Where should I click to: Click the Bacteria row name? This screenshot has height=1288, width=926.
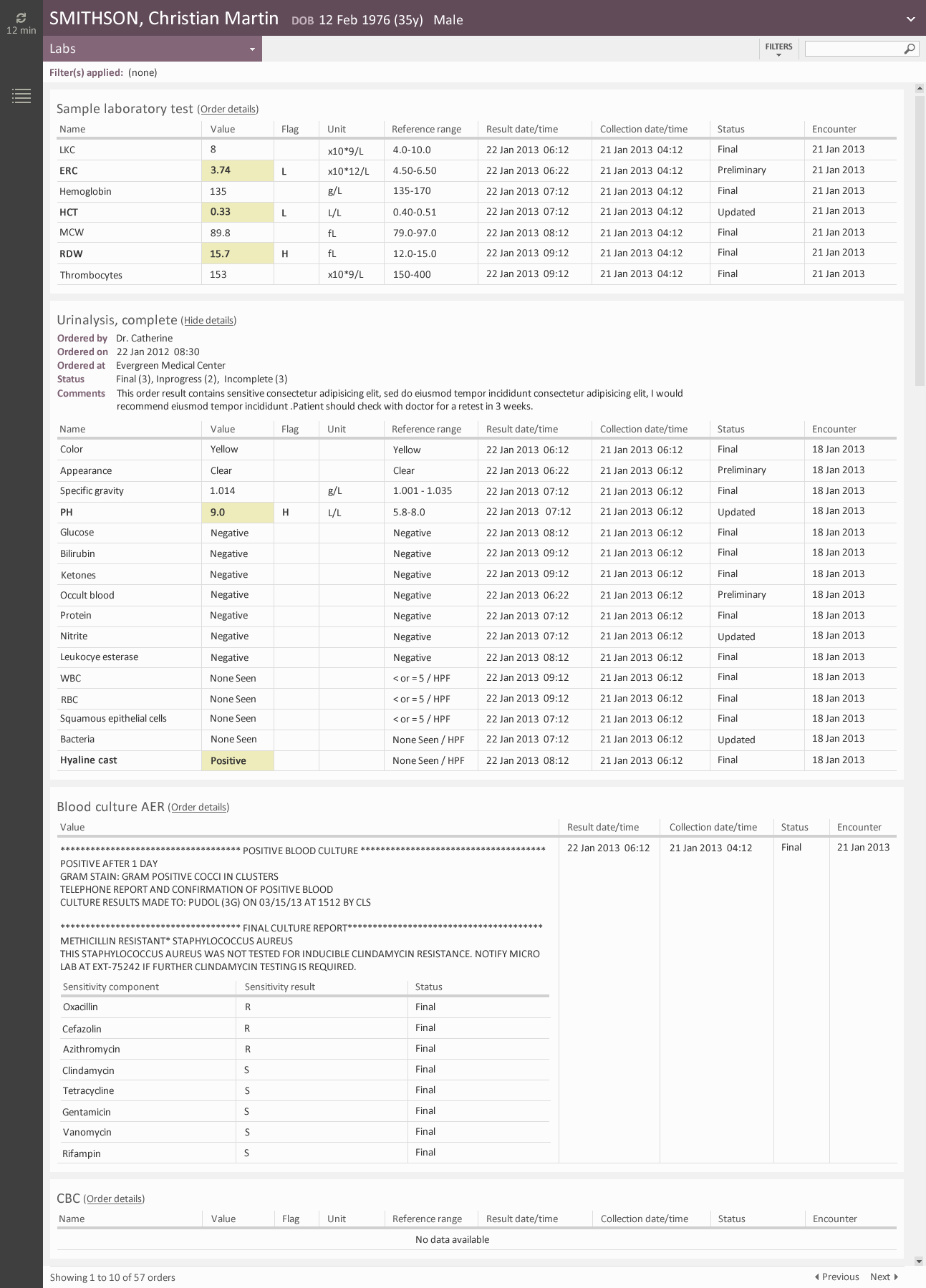point(77,739)
